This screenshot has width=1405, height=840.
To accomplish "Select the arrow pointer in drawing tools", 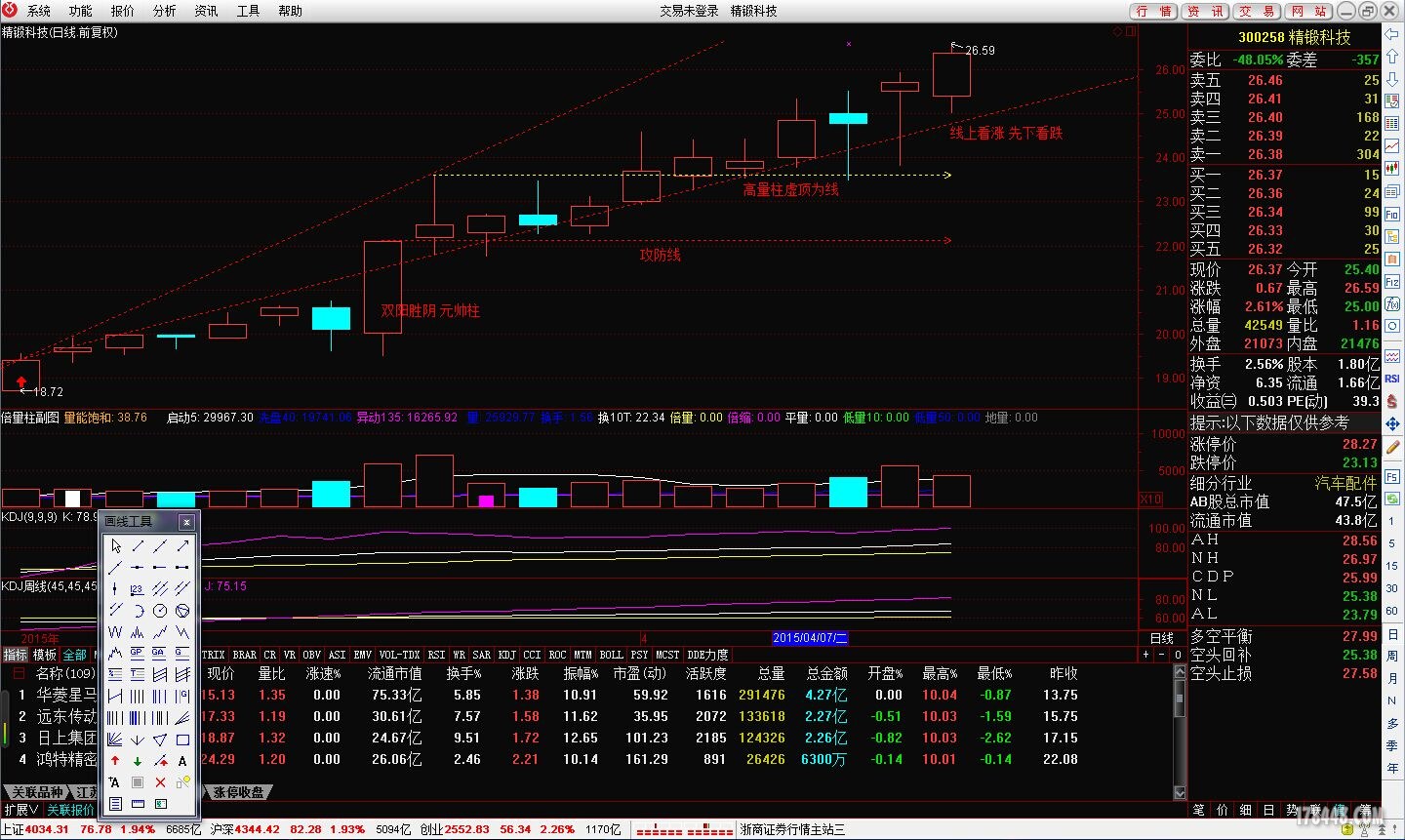I will 115,545.
